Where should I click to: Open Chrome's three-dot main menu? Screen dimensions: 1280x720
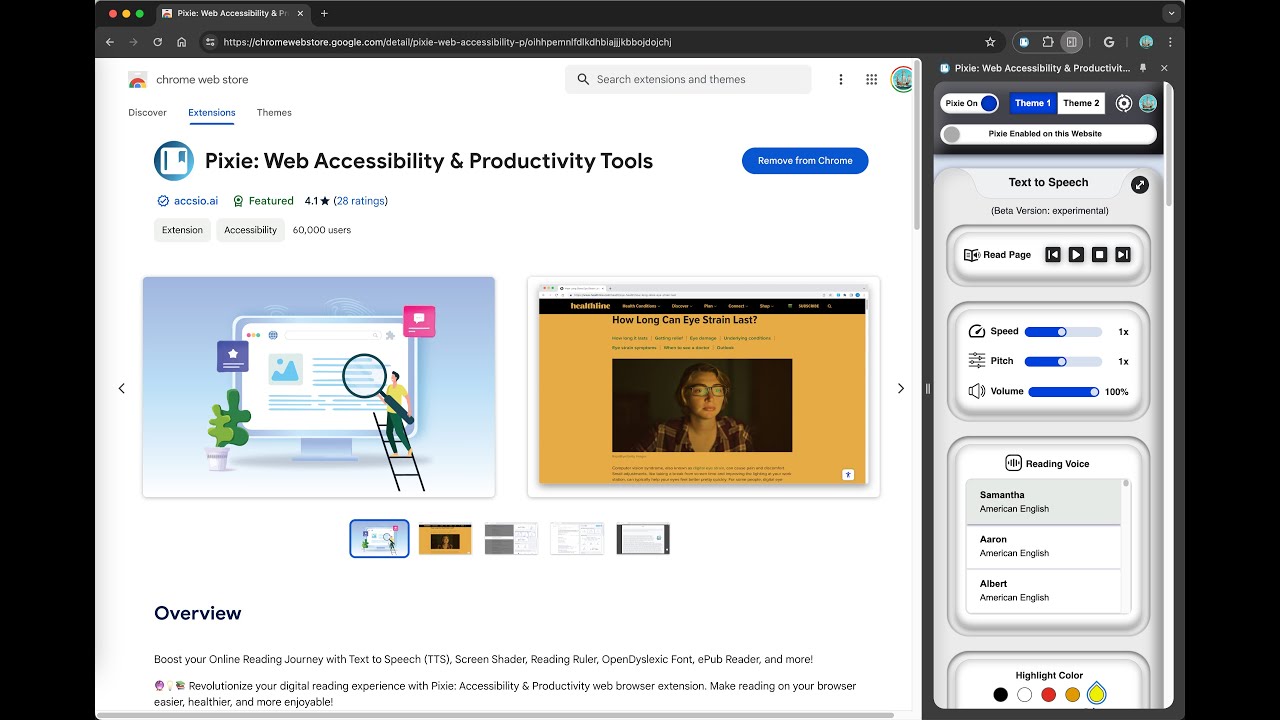[1170, 42]
